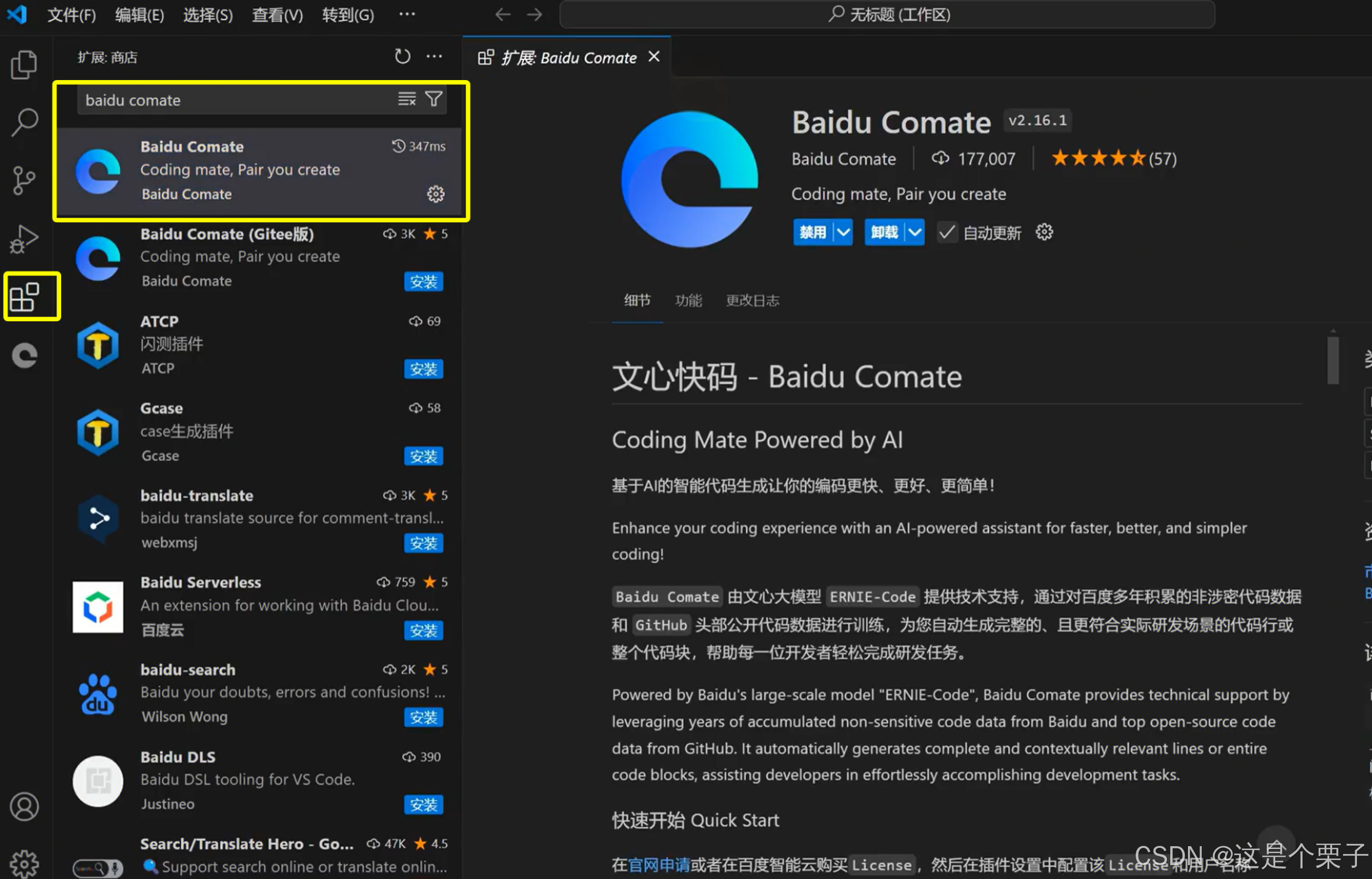Expand the 卸载 (uninstall) dropdown arrow
This screenshot has height=879, width=1372.
coord(914,232)
